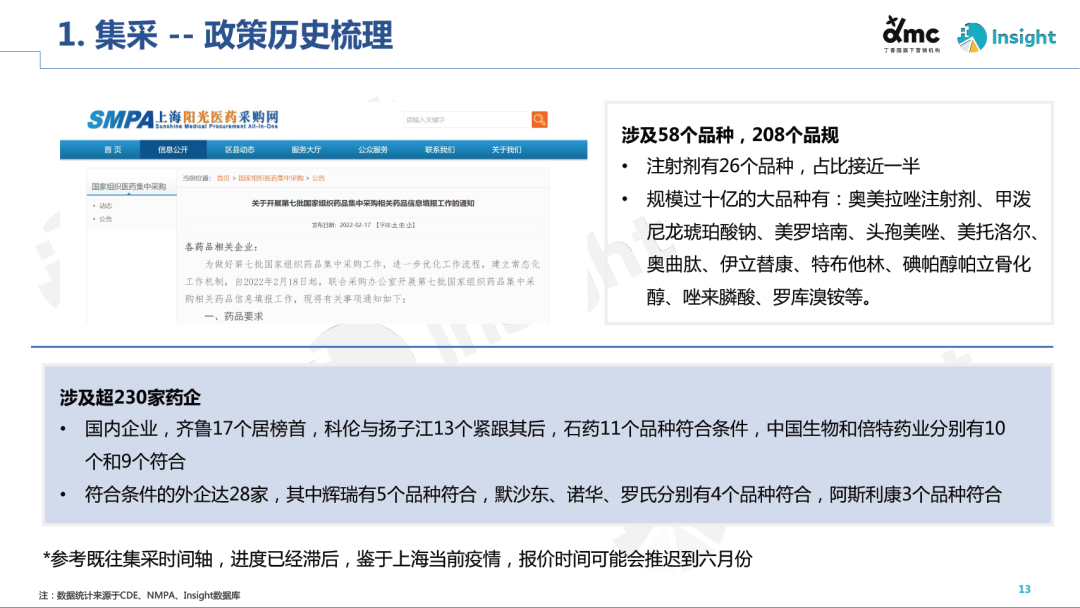Click the bullet 注射剂有26个品种

point(783,167)
